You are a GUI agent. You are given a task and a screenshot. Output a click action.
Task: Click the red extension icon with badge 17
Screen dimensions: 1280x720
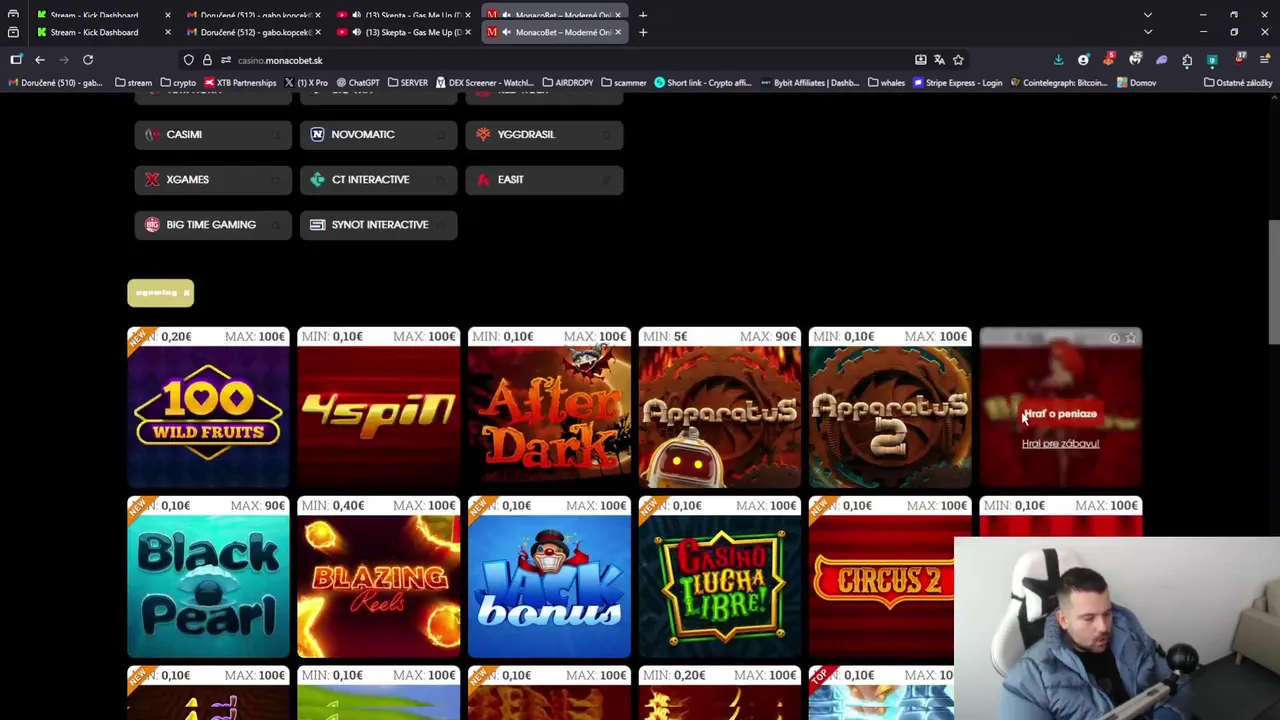(x=1240, y=59)
